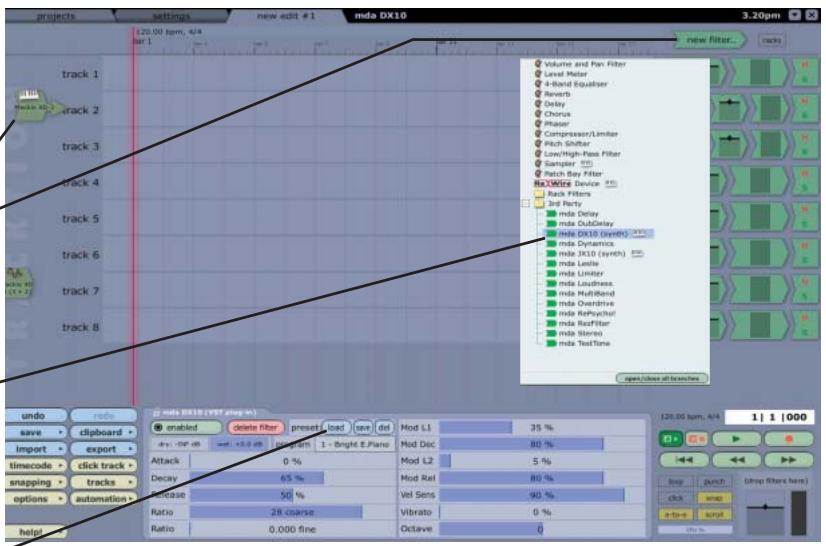
Task: Start playback with the play button
Action: pos(736,438)
